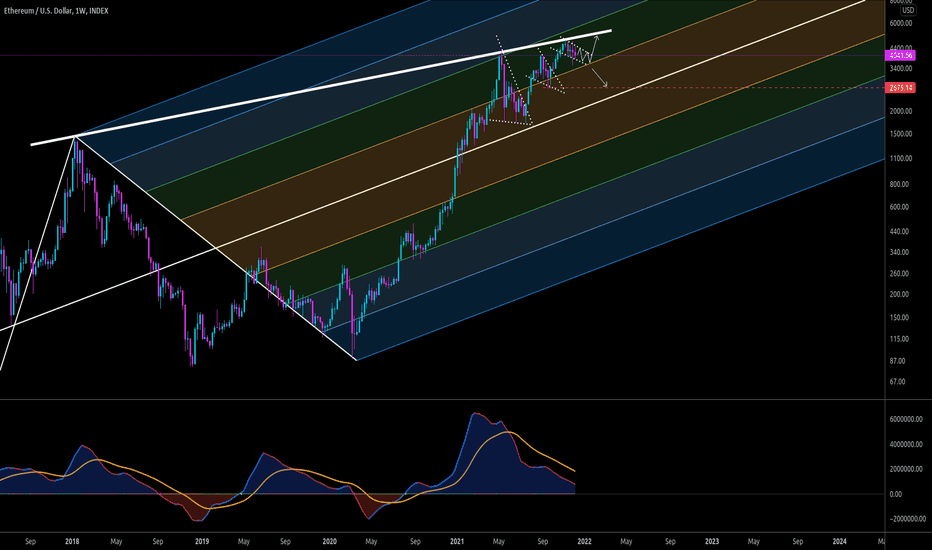Open the USD currency selector
The image size is (932, 550).
(908, 11)
